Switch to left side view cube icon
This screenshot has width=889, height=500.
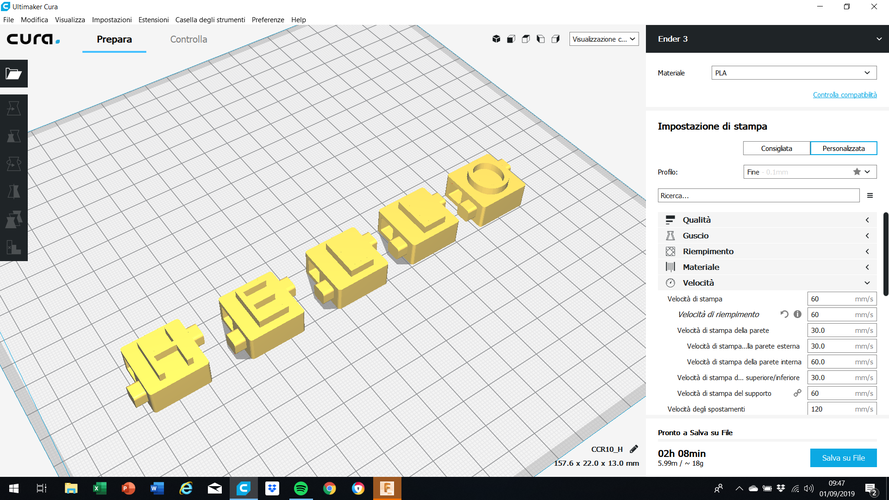coord(540,39)
